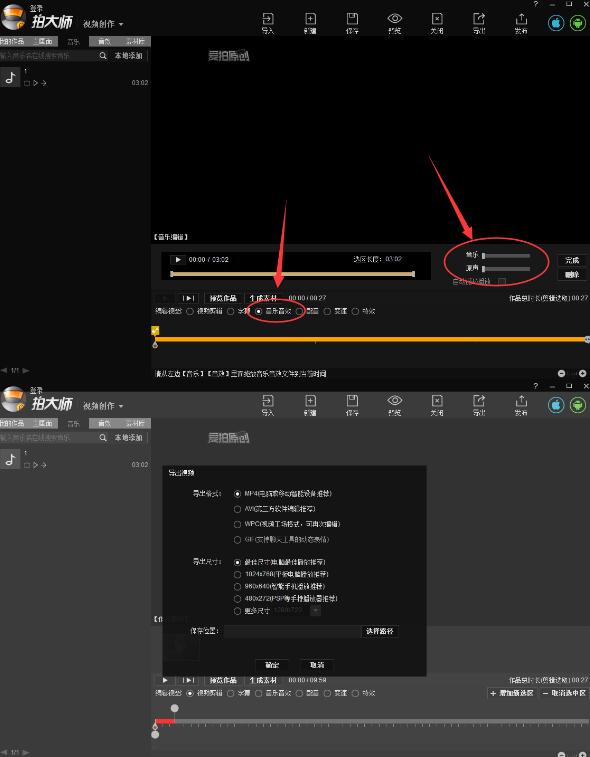The height and width of the screenshot is (757, 590).
Task: Click the 原声 volume slider
Action: 506,268
